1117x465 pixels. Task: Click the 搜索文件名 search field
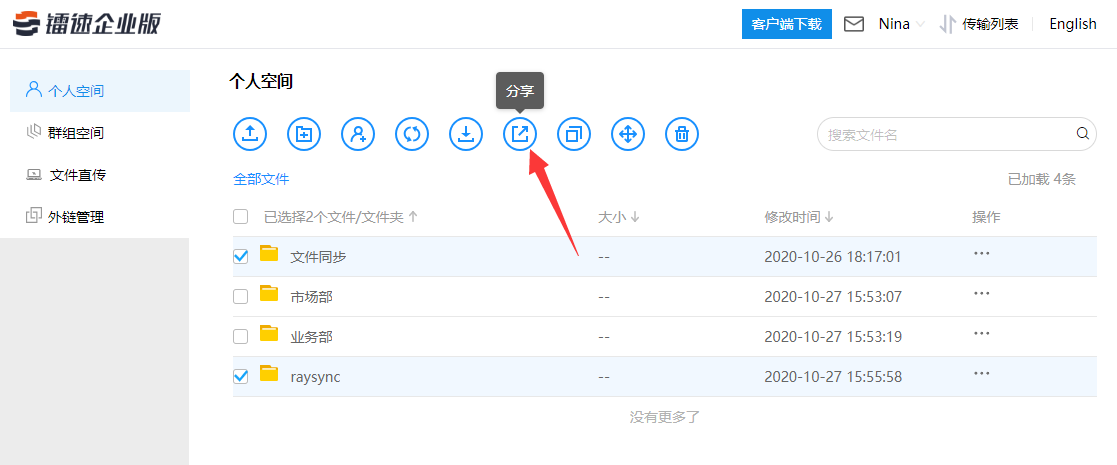point(945,134)
